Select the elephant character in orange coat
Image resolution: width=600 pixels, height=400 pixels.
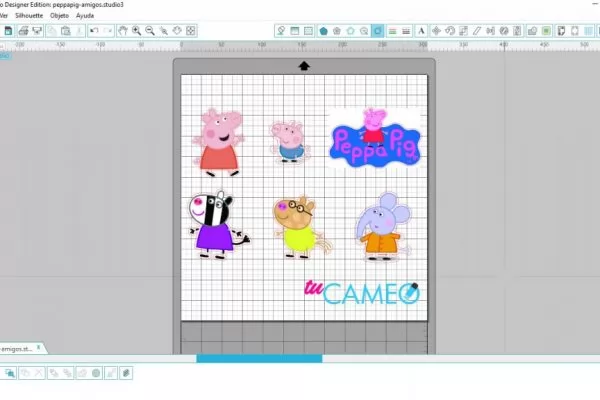383,227
